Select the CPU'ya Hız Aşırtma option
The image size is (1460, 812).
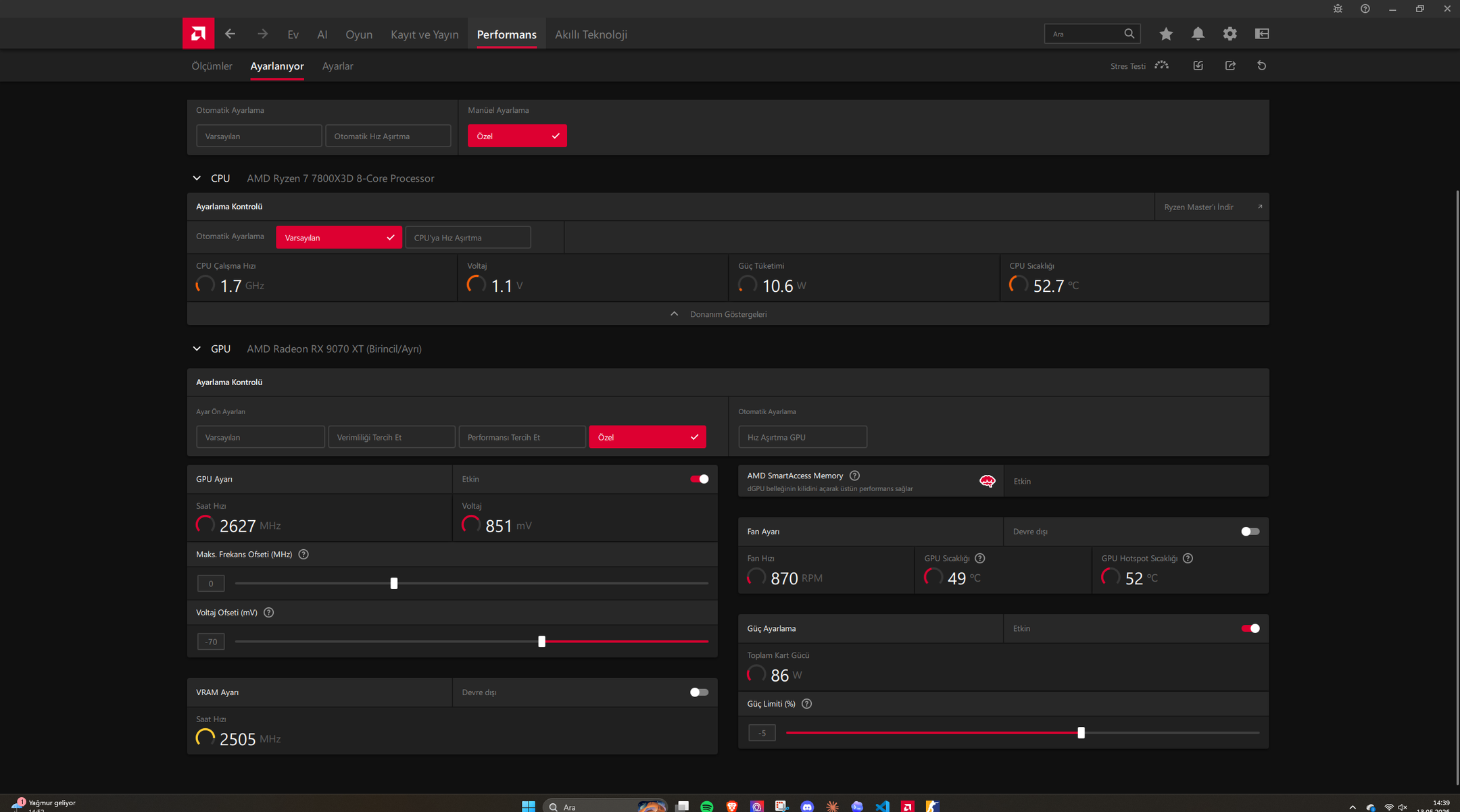tap(468, 238)
